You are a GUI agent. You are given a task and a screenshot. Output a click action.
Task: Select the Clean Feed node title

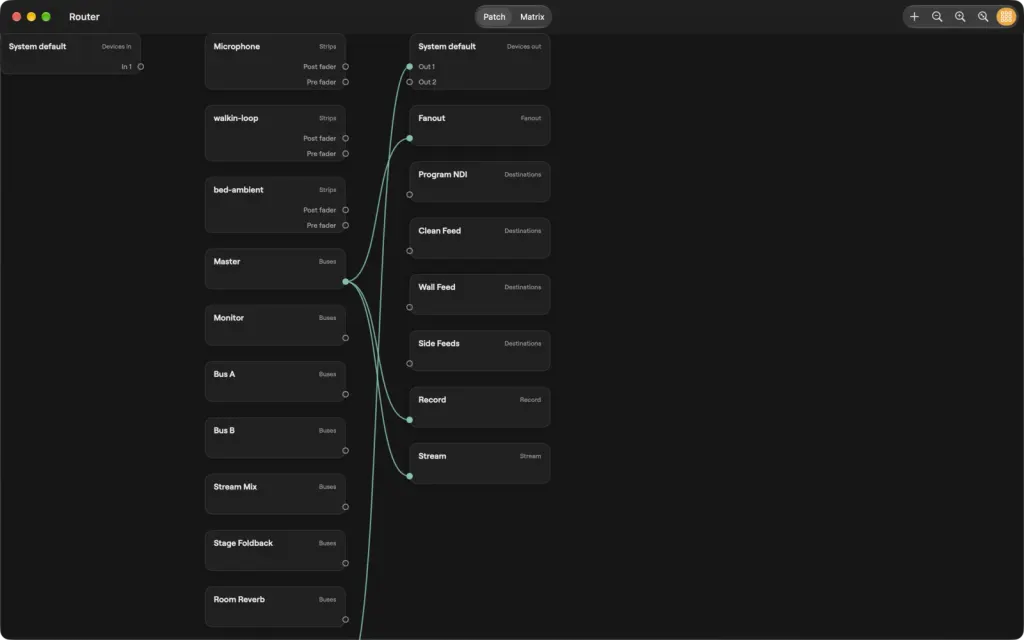pos(440,231)
